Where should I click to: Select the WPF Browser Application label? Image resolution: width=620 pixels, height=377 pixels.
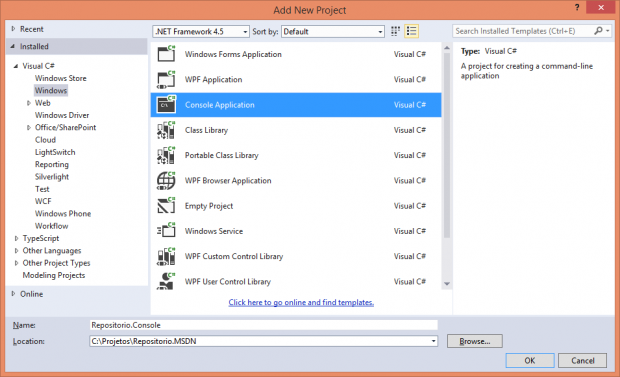coord(228,181)
